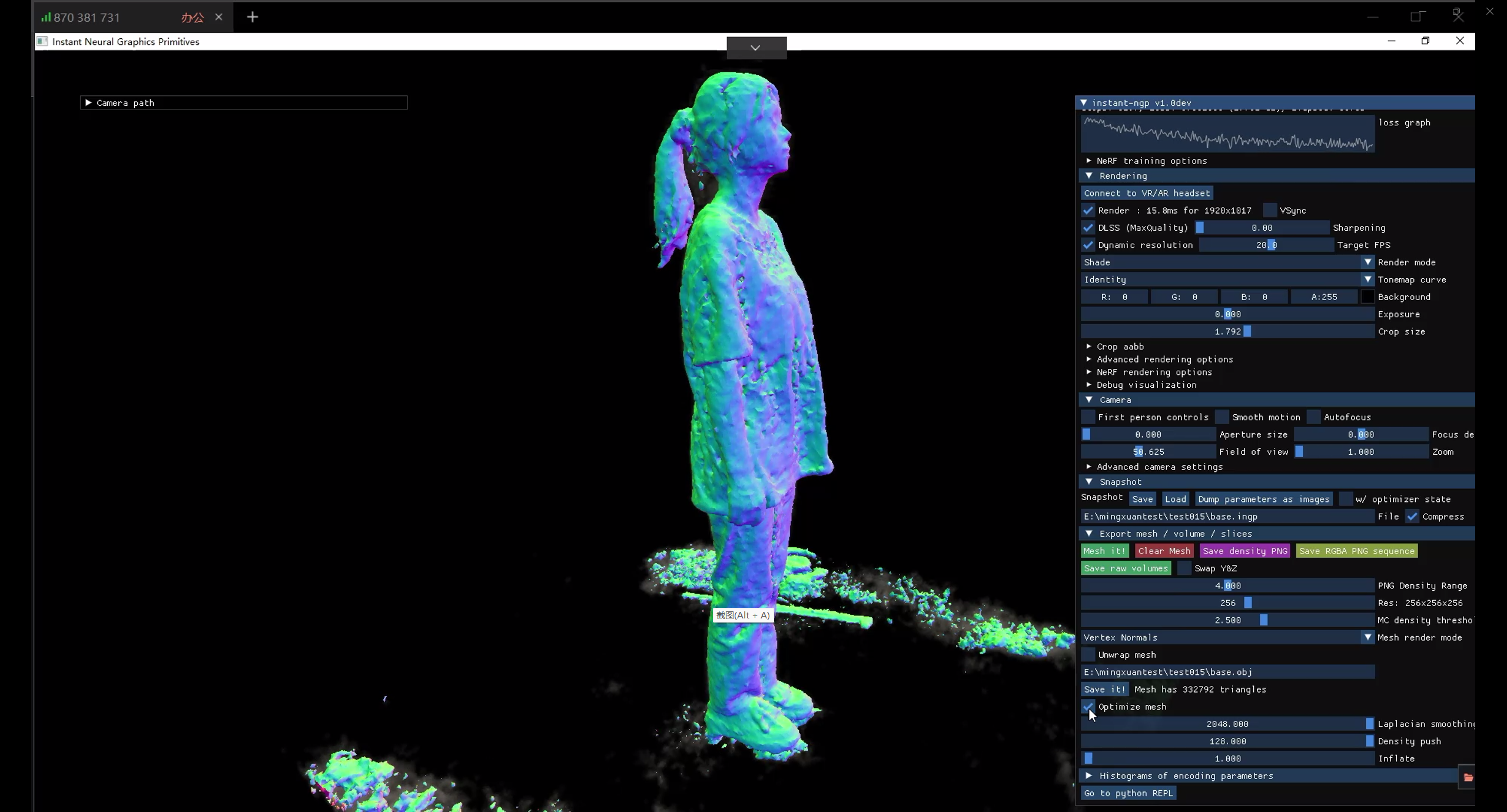
Task: Click Save raw volumes button
Action: [x=1126, y=568]
